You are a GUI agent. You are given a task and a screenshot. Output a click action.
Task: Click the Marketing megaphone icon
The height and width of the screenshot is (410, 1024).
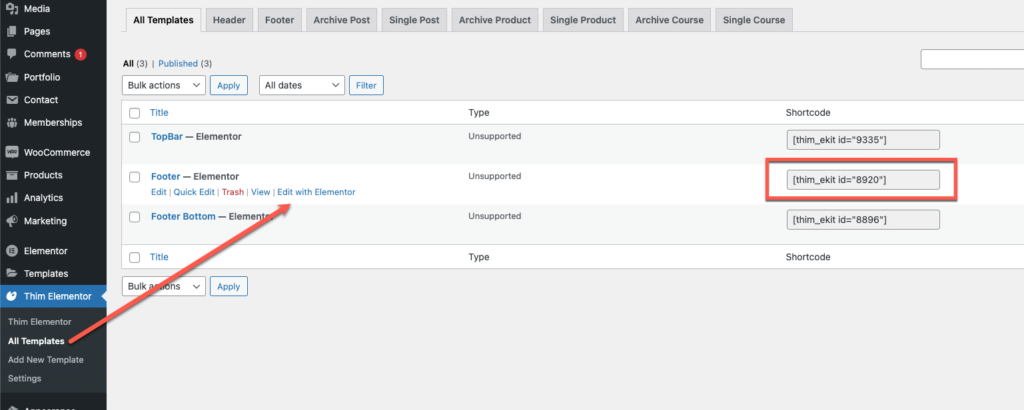11,221
